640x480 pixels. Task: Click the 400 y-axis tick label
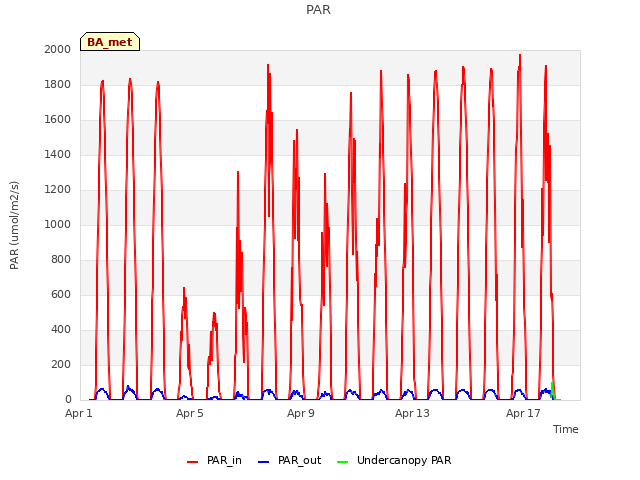coord(61,329)
